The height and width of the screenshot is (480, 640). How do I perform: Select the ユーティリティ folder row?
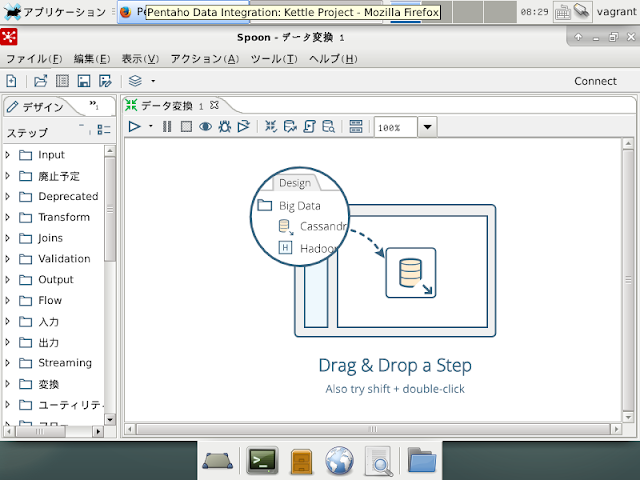pos(53,405)
